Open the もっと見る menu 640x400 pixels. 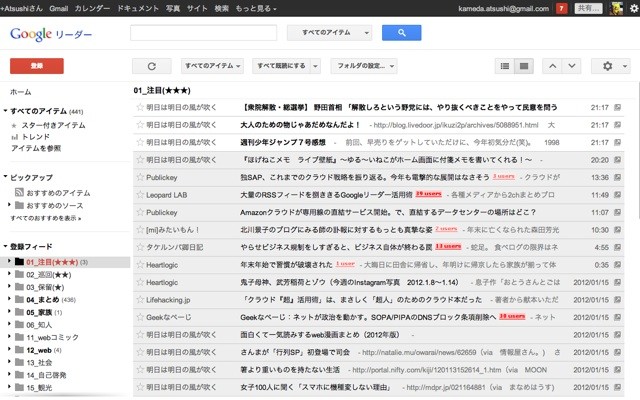click(256, 8)
